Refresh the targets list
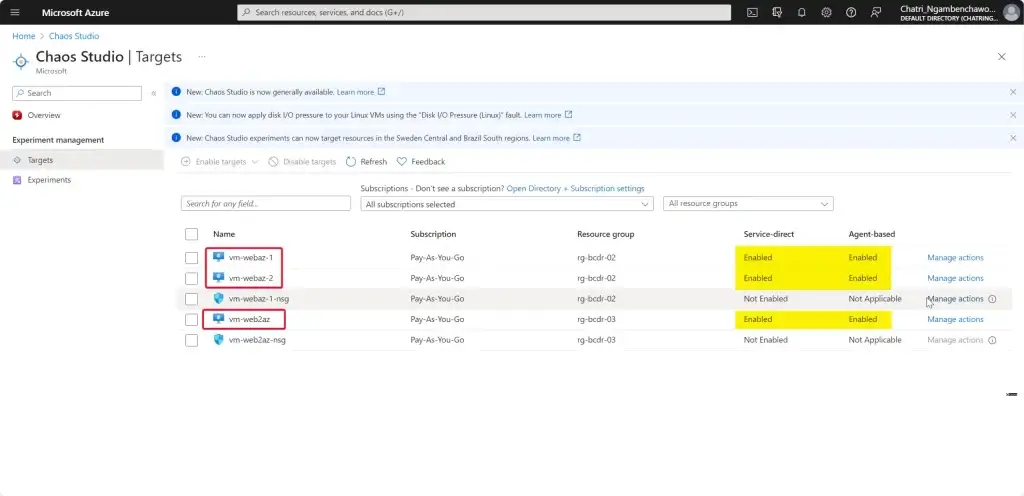 pyautogui.click(x=366, y=162)
